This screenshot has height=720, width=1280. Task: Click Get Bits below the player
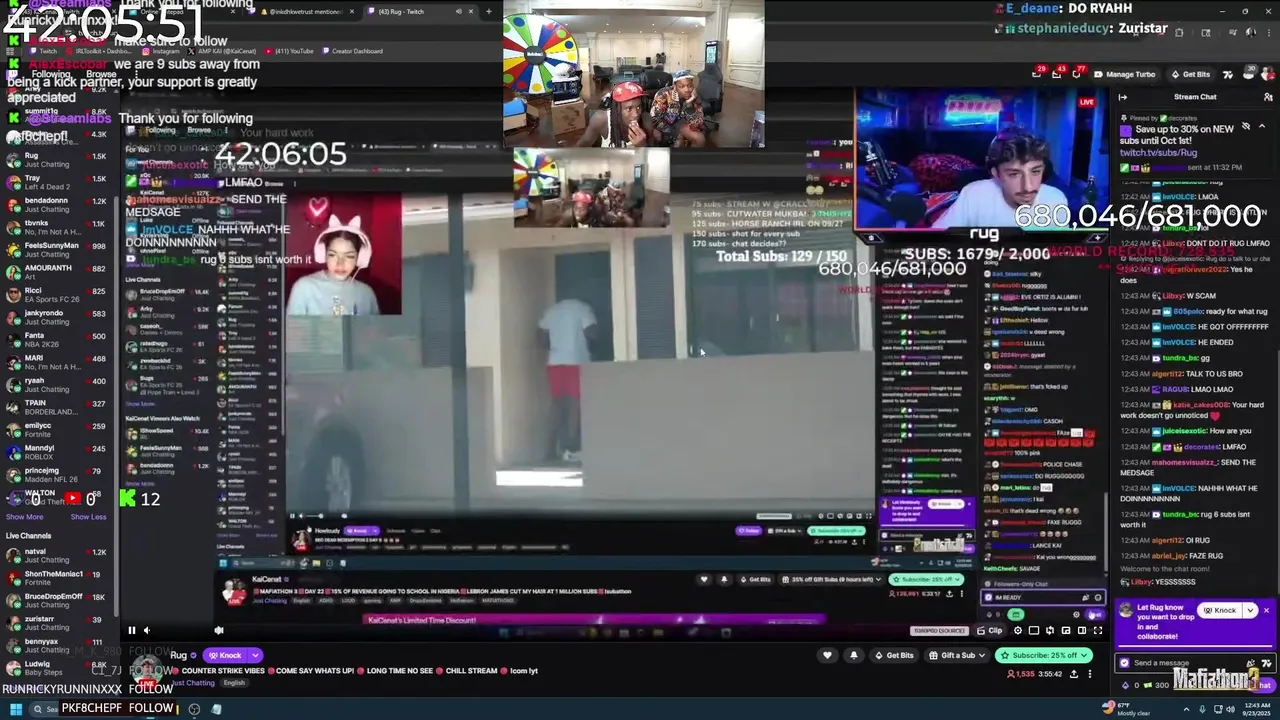(x=893, y=655)
